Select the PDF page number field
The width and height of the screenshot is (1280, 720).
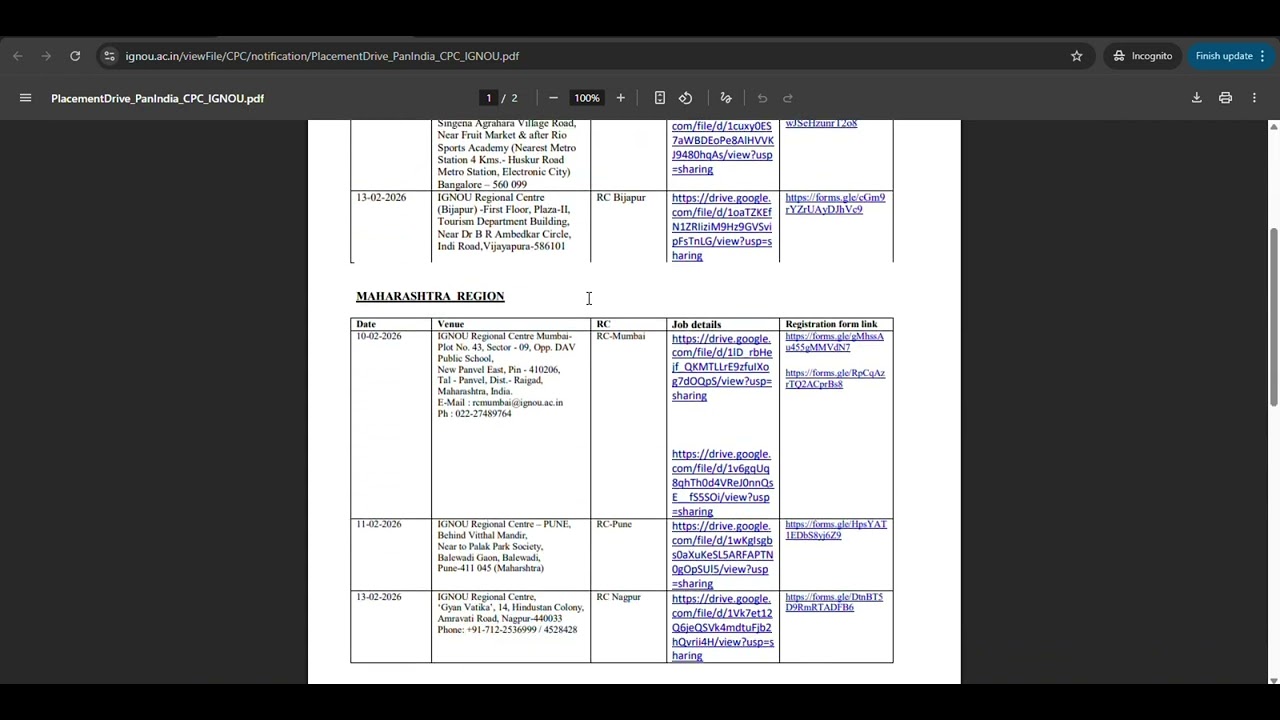488,98
